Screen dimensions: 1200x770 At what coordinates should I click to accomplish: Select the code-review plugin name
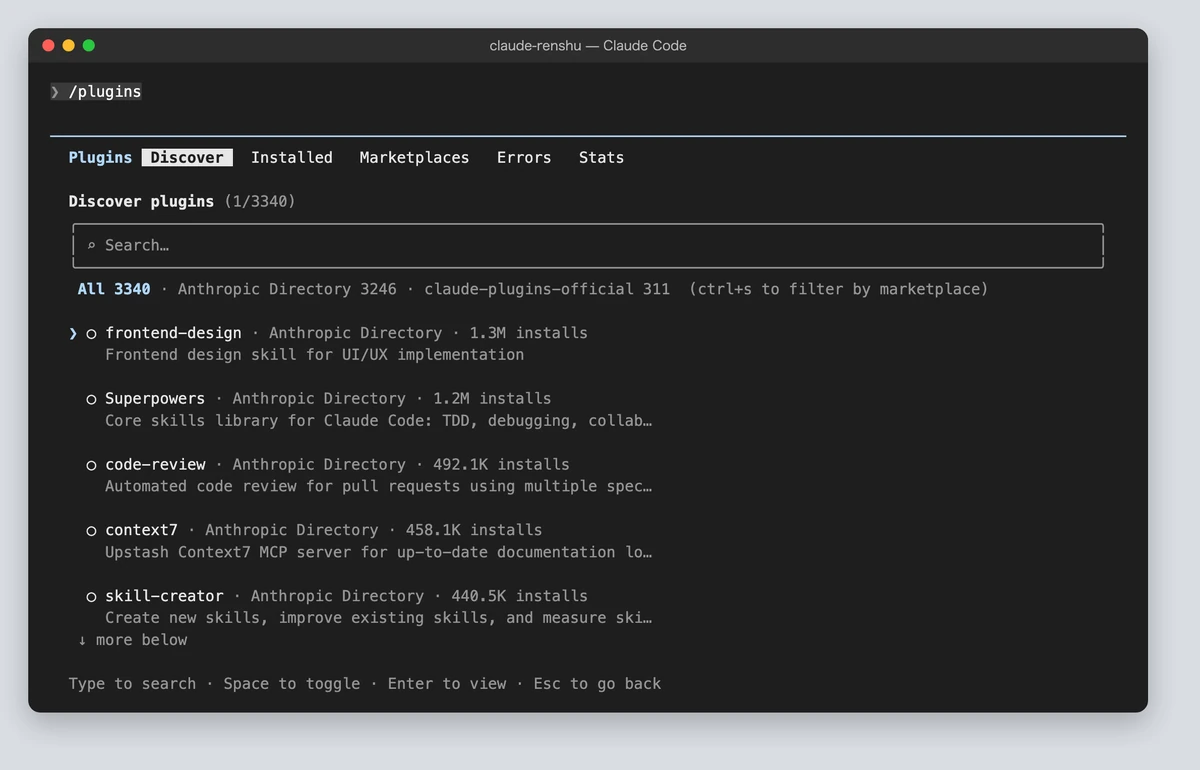click(x=155, y=465)
